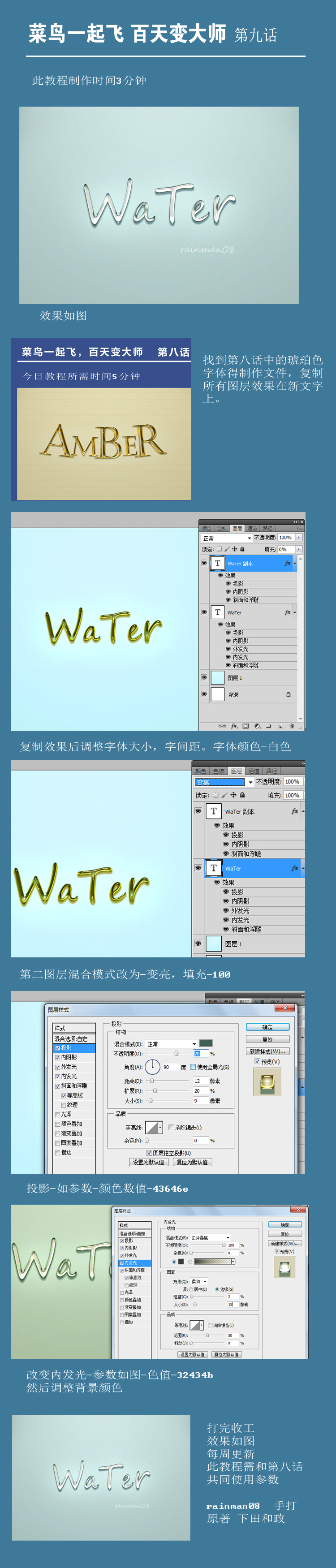
Task: Click lock position icon in 变亮 layers panel
Action: click(233, 795)
